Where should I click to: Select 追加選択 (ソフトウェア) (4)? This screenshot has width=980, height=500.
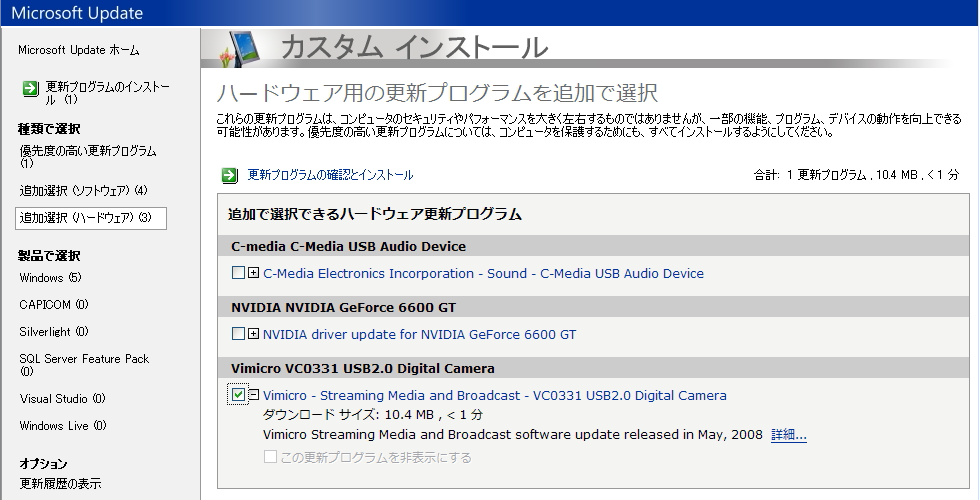tap(83, 191)
